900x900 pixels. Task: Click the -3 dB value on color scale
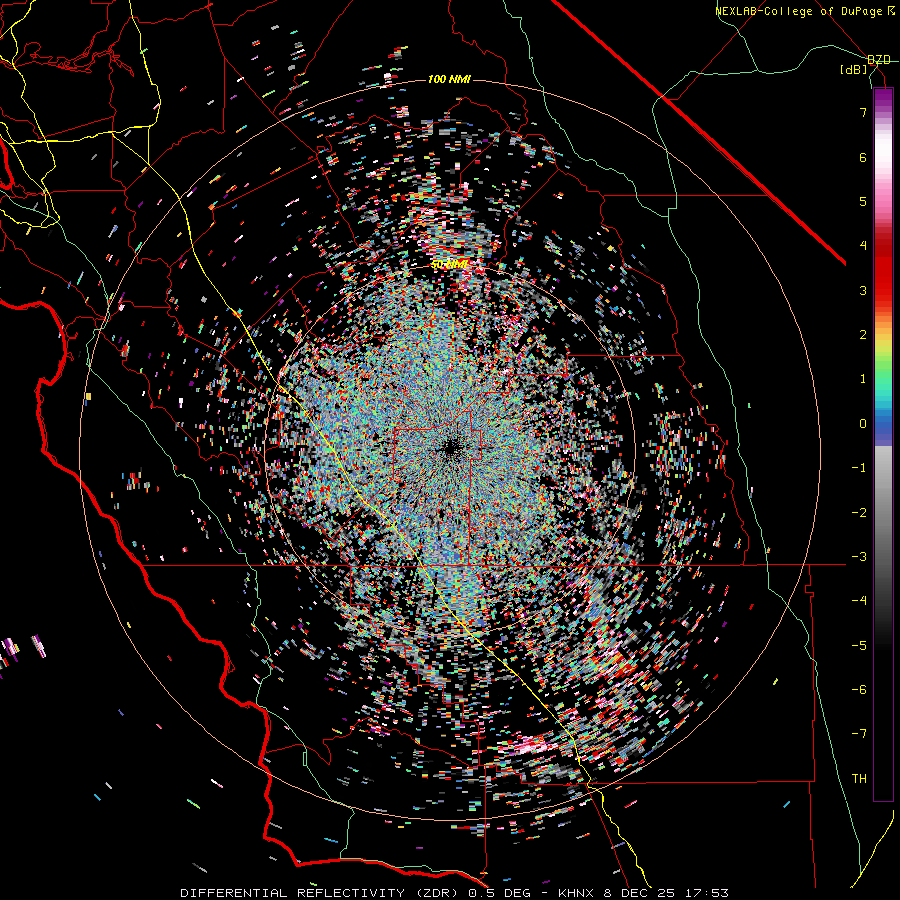pos(859,557)
